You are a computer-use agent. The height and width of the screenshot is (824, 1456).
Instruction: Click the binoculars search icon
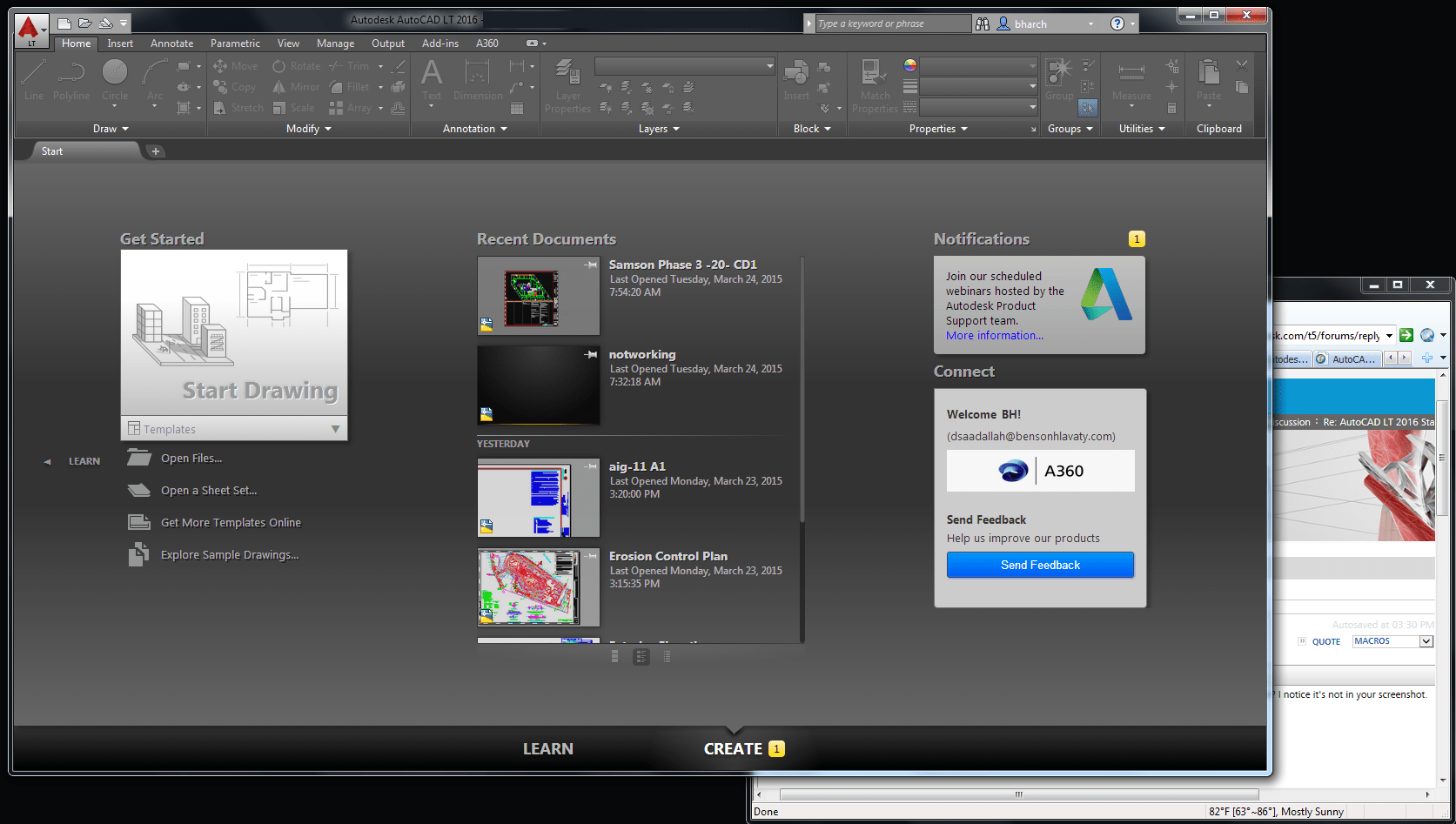[983, 23]
